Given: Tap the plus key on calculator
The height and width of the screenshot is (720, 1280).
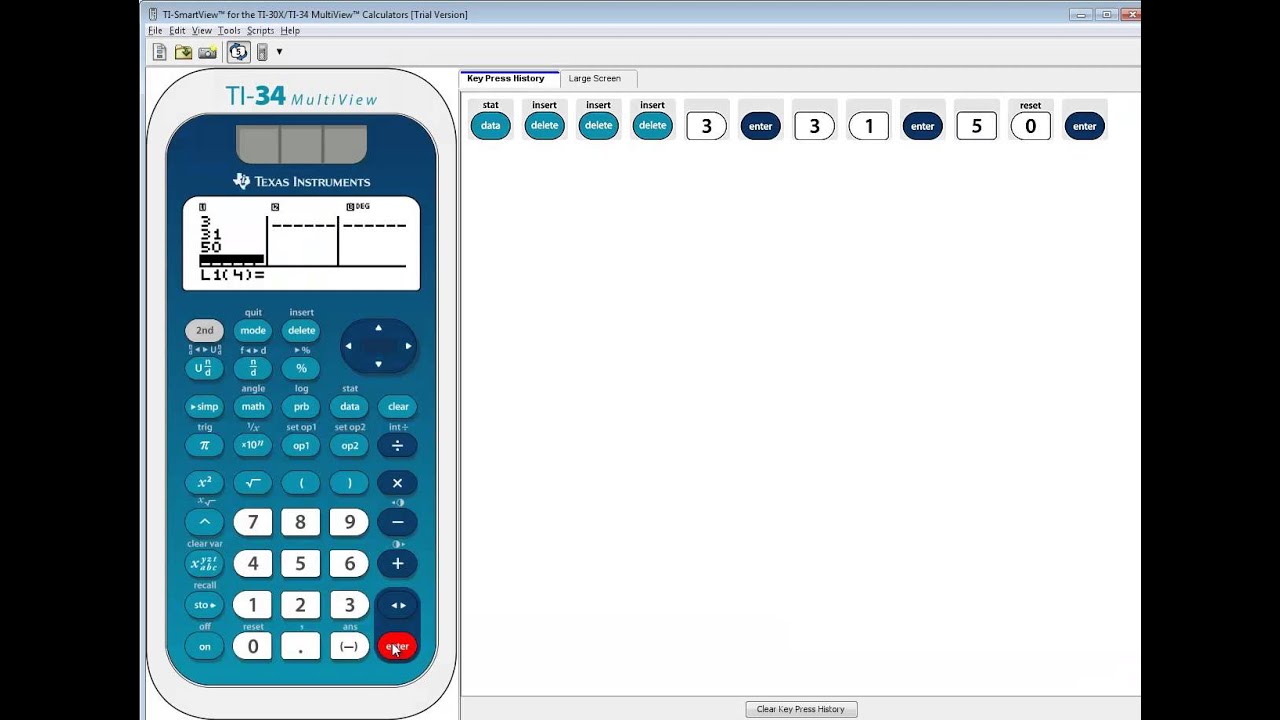Looking at the screenshot, I should 398,563.
